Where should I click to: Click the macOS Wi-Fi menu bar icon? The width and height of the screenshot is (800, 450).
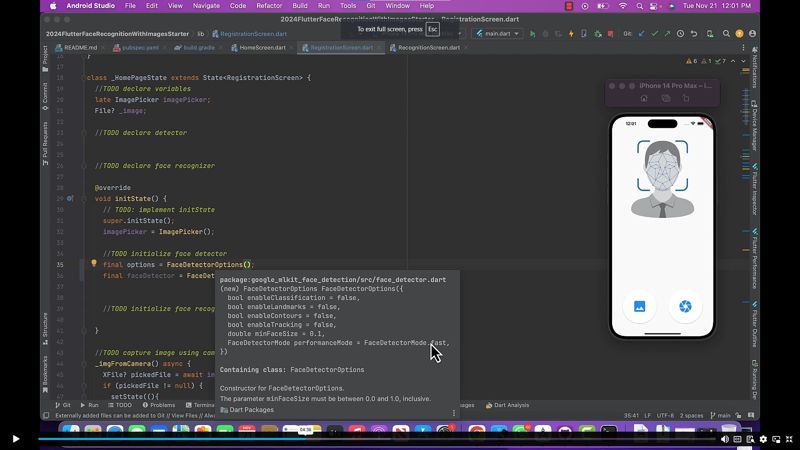pyautogui.click(x=622, y=6)
